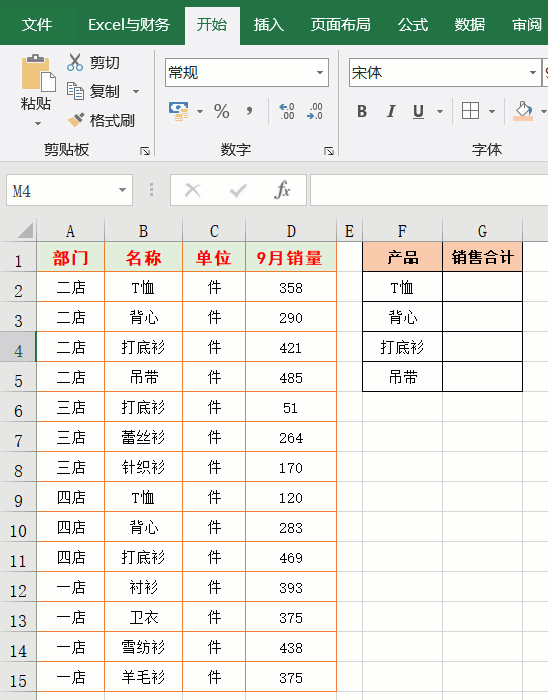Switch to the 开始 (Home) tab
This screenshot has height=700, width=548.
212,25
